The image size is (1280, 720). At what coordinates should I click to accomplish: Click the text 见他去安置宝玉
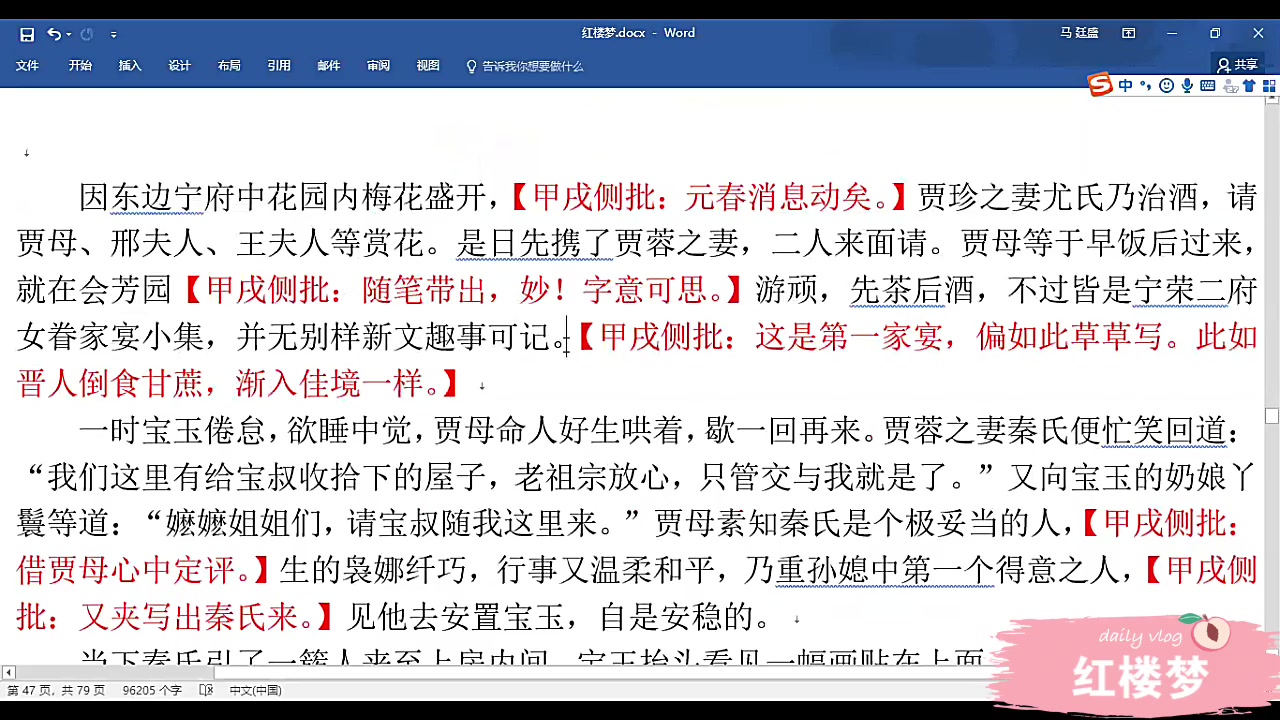455,616
